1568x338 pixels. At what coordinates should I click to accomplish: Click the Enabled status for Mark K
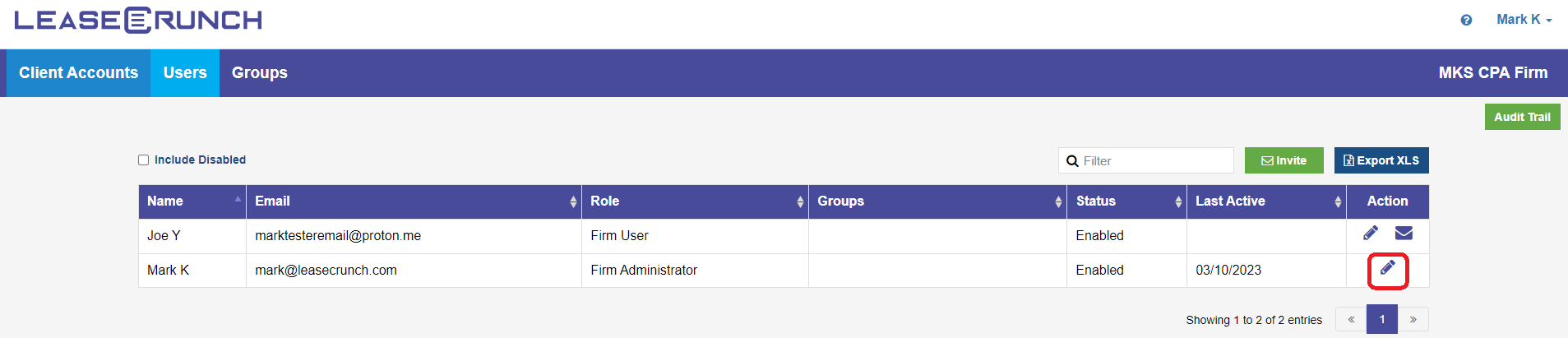[1099, 271]
